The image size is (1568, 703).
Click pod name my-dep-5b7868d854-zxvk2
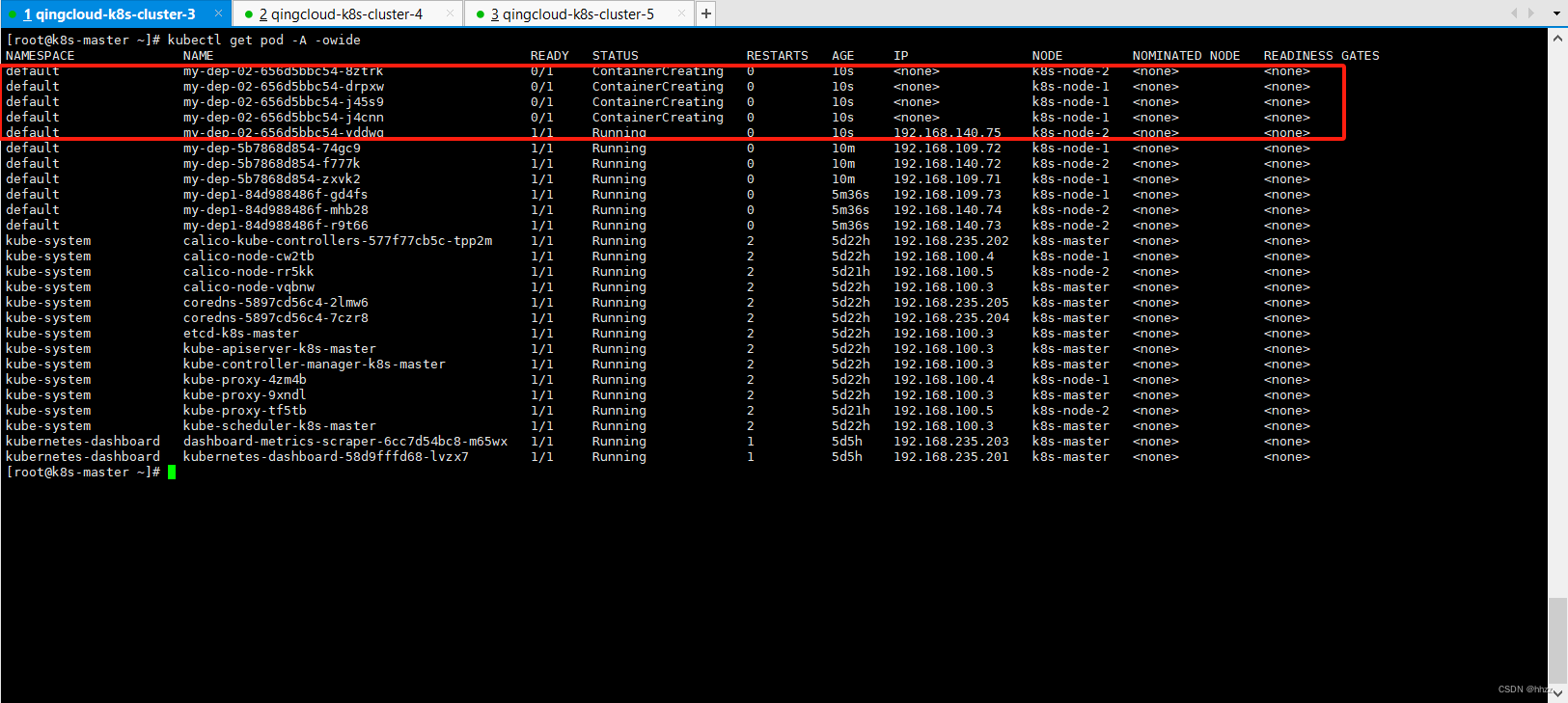[272, 179]
